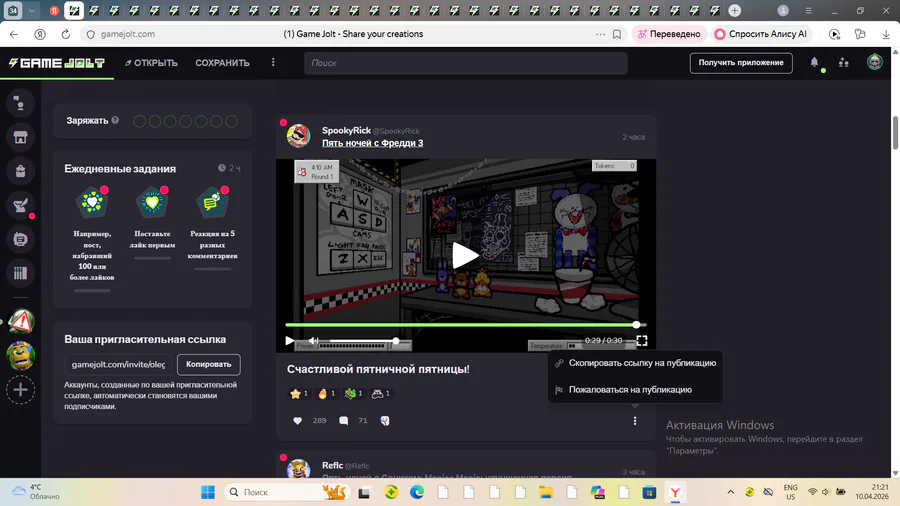Click the Копировать invite link button
This screenshot has width=900, height=506.
[x=208, y=364]
